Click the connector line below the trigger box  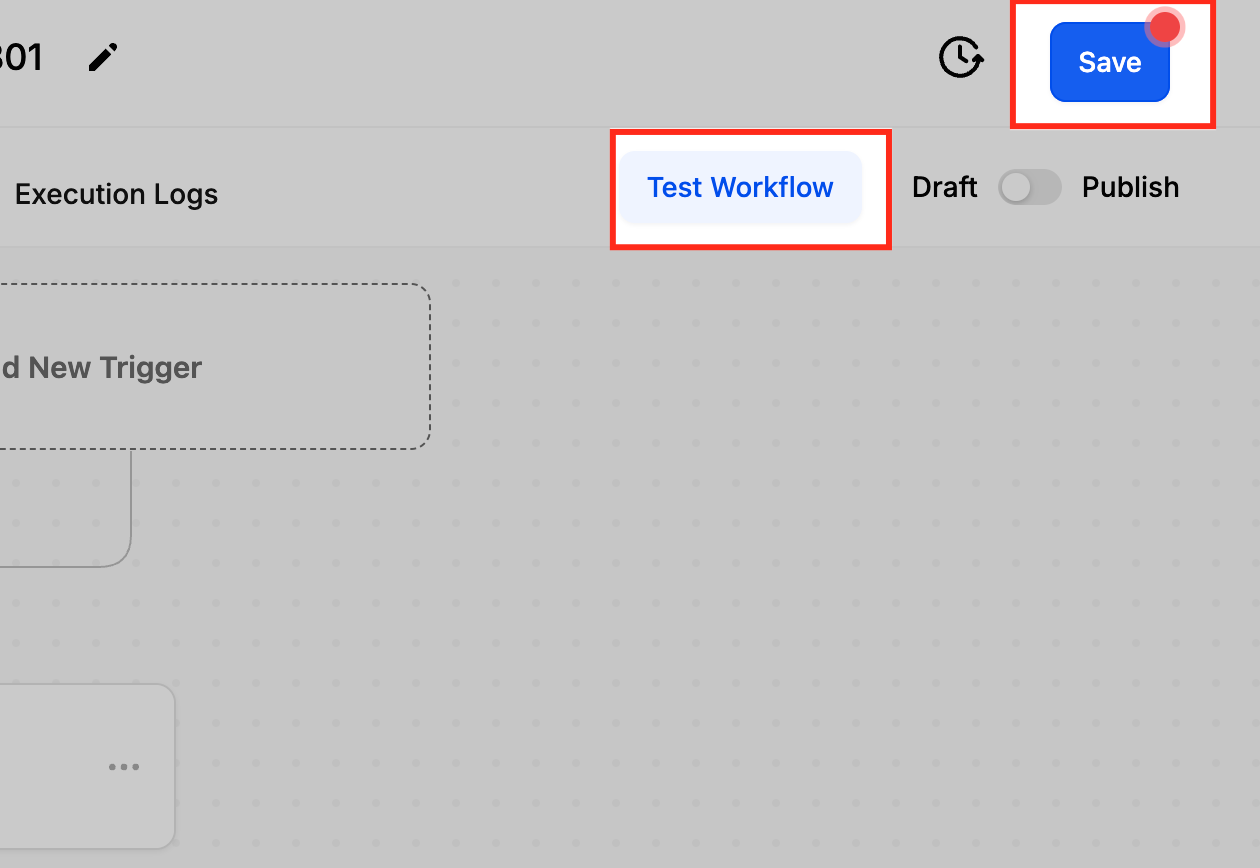tap(131, 500)
